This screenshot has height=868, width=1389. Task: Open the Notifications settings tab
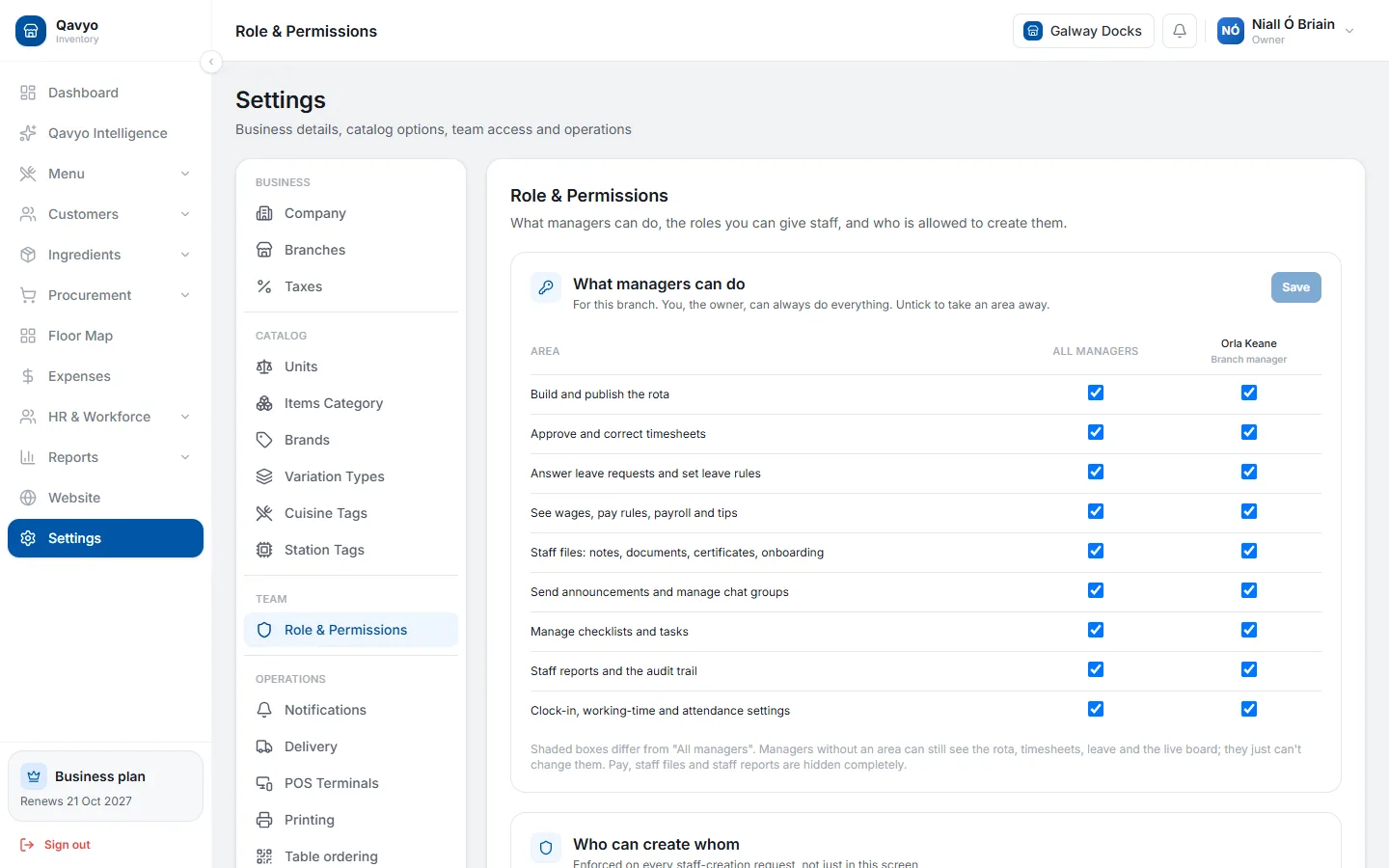point(351,710)
